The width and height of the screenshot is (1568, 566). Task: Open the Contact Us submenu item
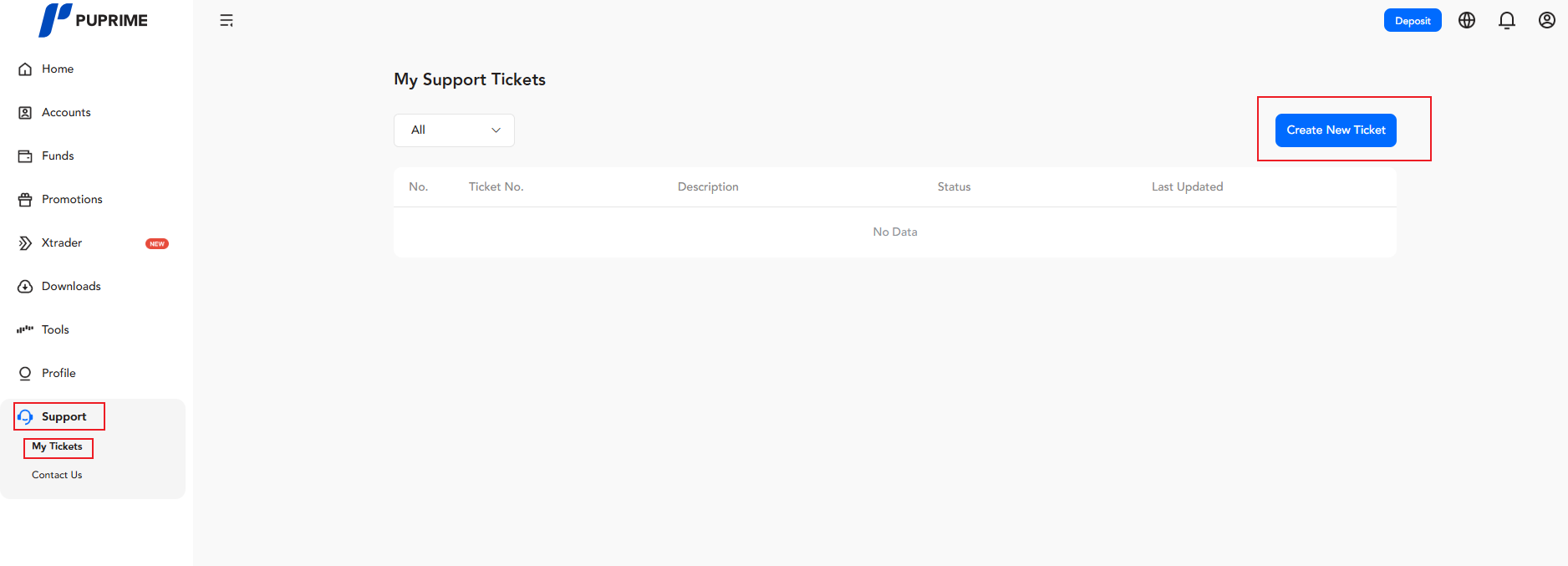point(57,475)
